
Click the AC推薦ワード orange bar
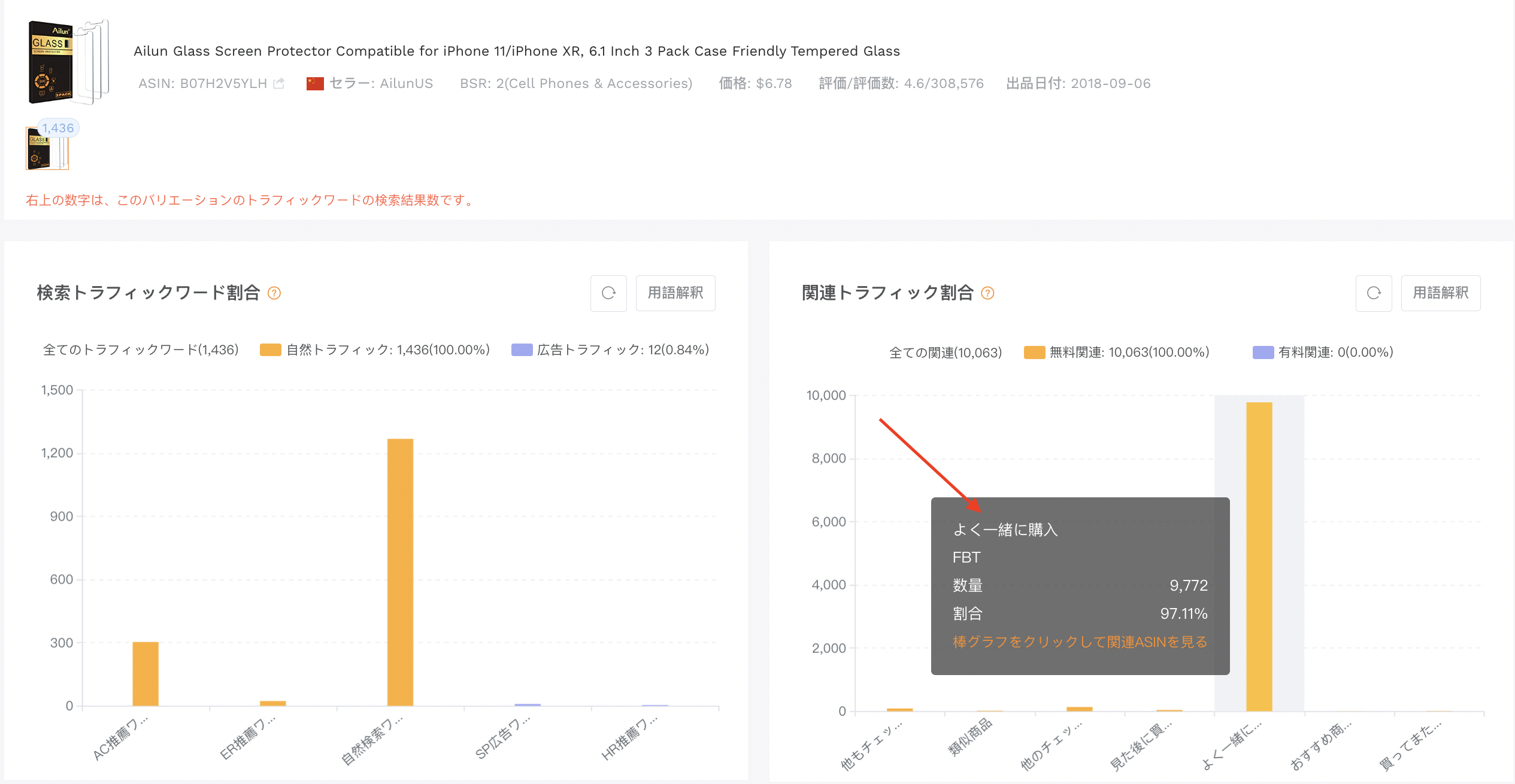point(146,674)
